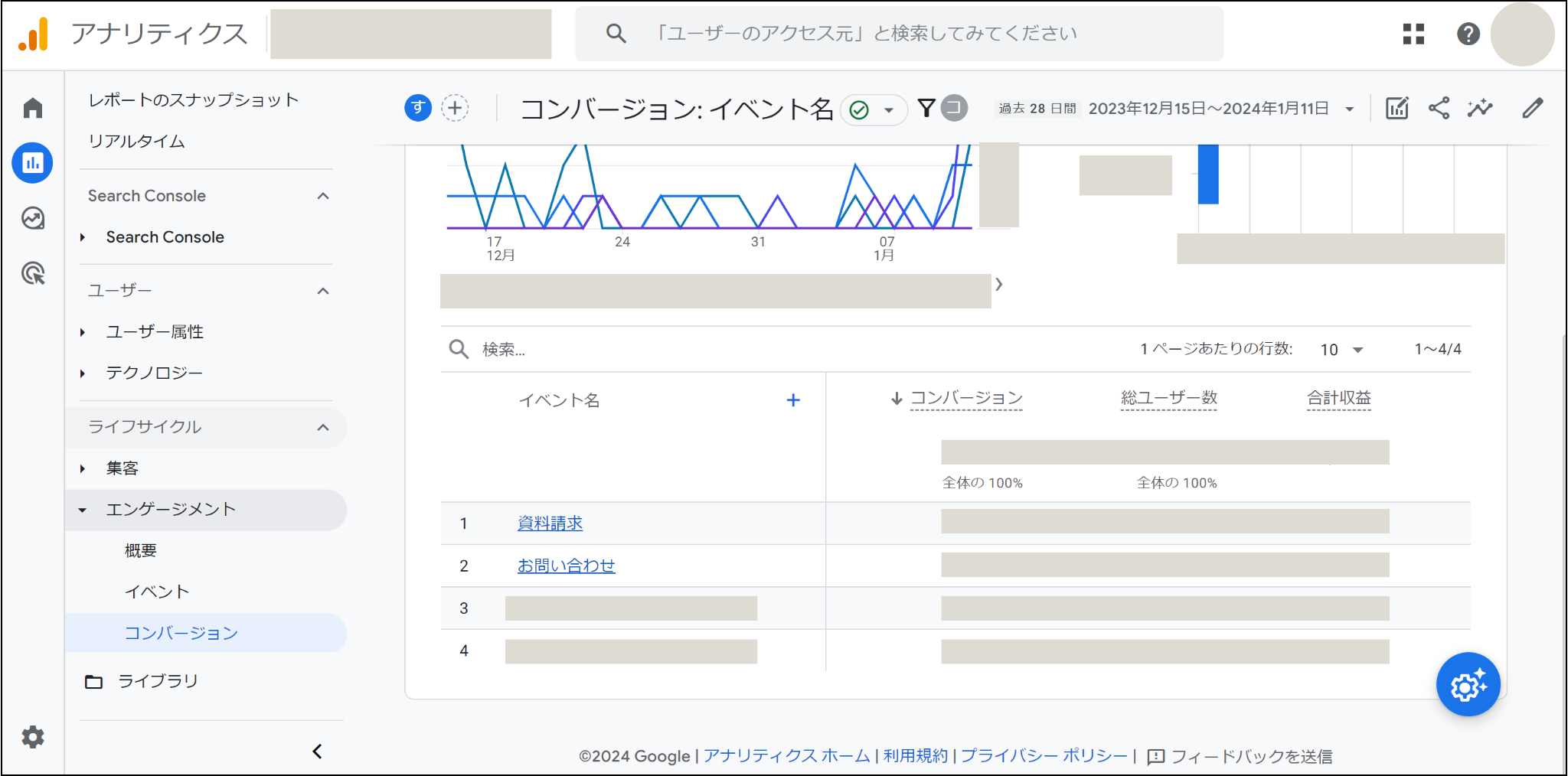Open the Advertising cursor icon

pyautogui.click(x=33, y=273)
